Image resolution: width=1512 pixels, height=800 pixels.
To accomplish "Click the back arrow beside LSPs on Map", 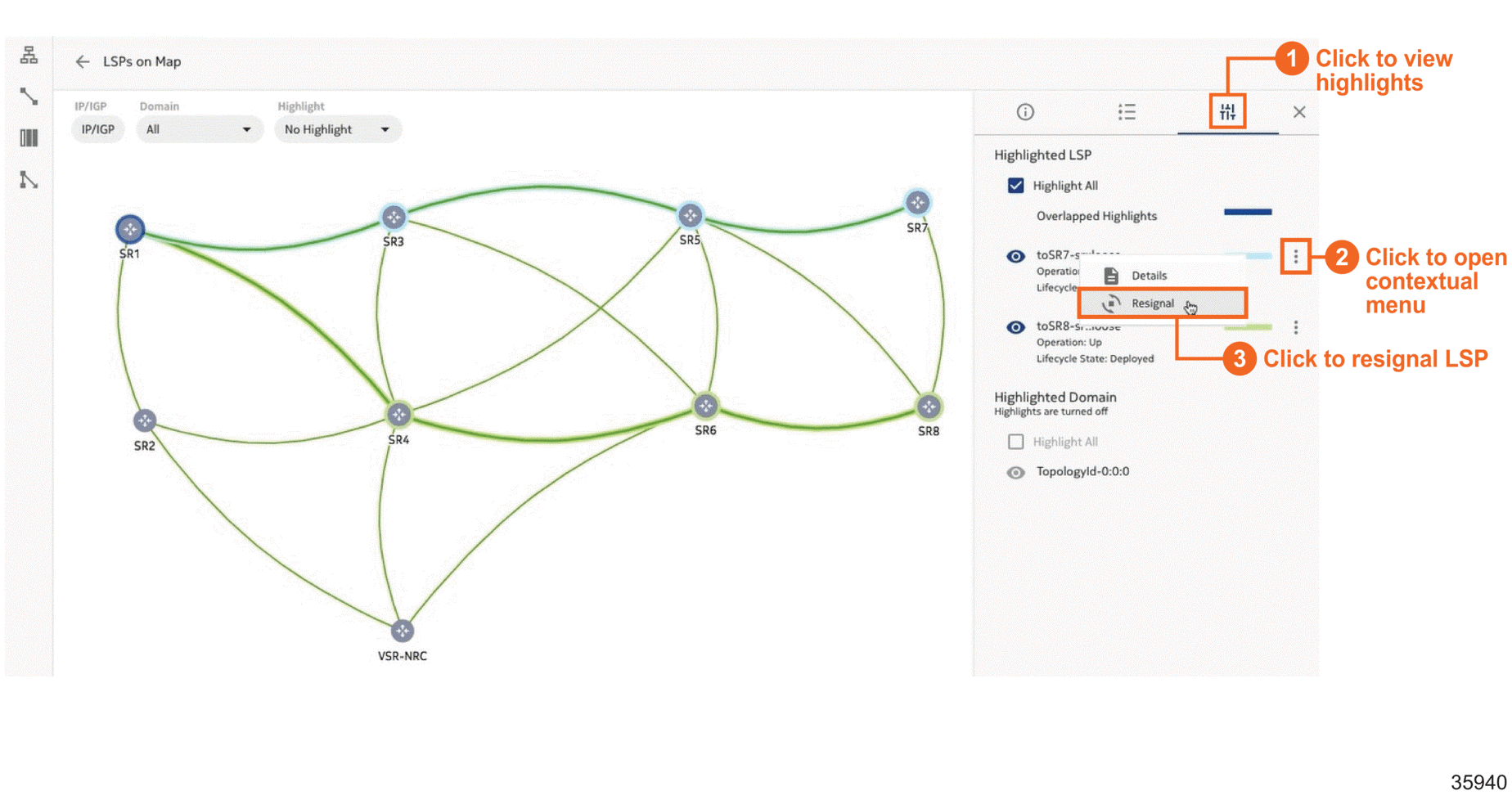I will 82,62.
